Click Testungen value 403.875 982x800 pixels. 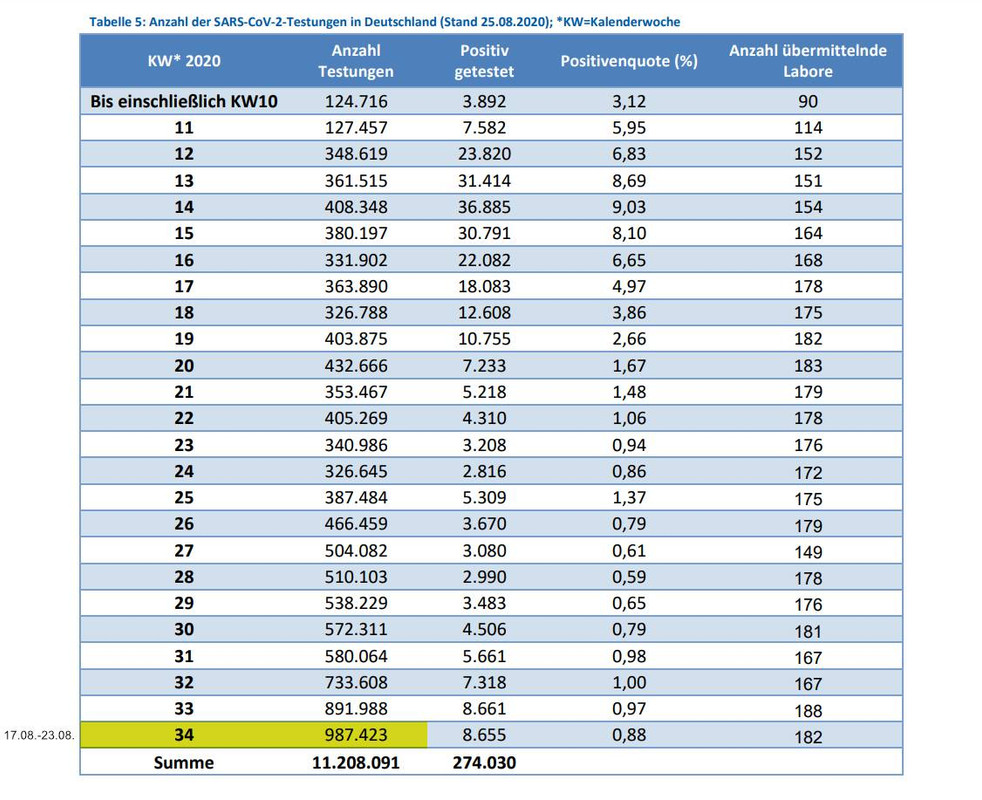356,339
